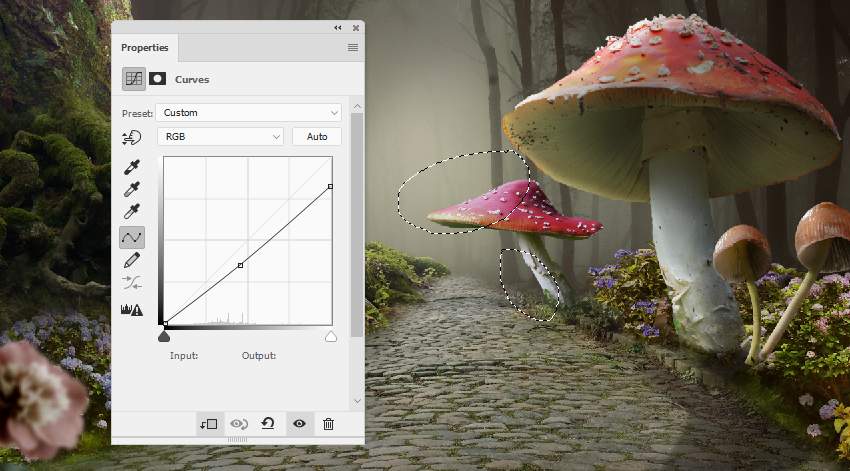The height and width of the screenshot is (471, 850).
Task: Toggle Curves layer visibility eye
Action: (x=299, y=424)
